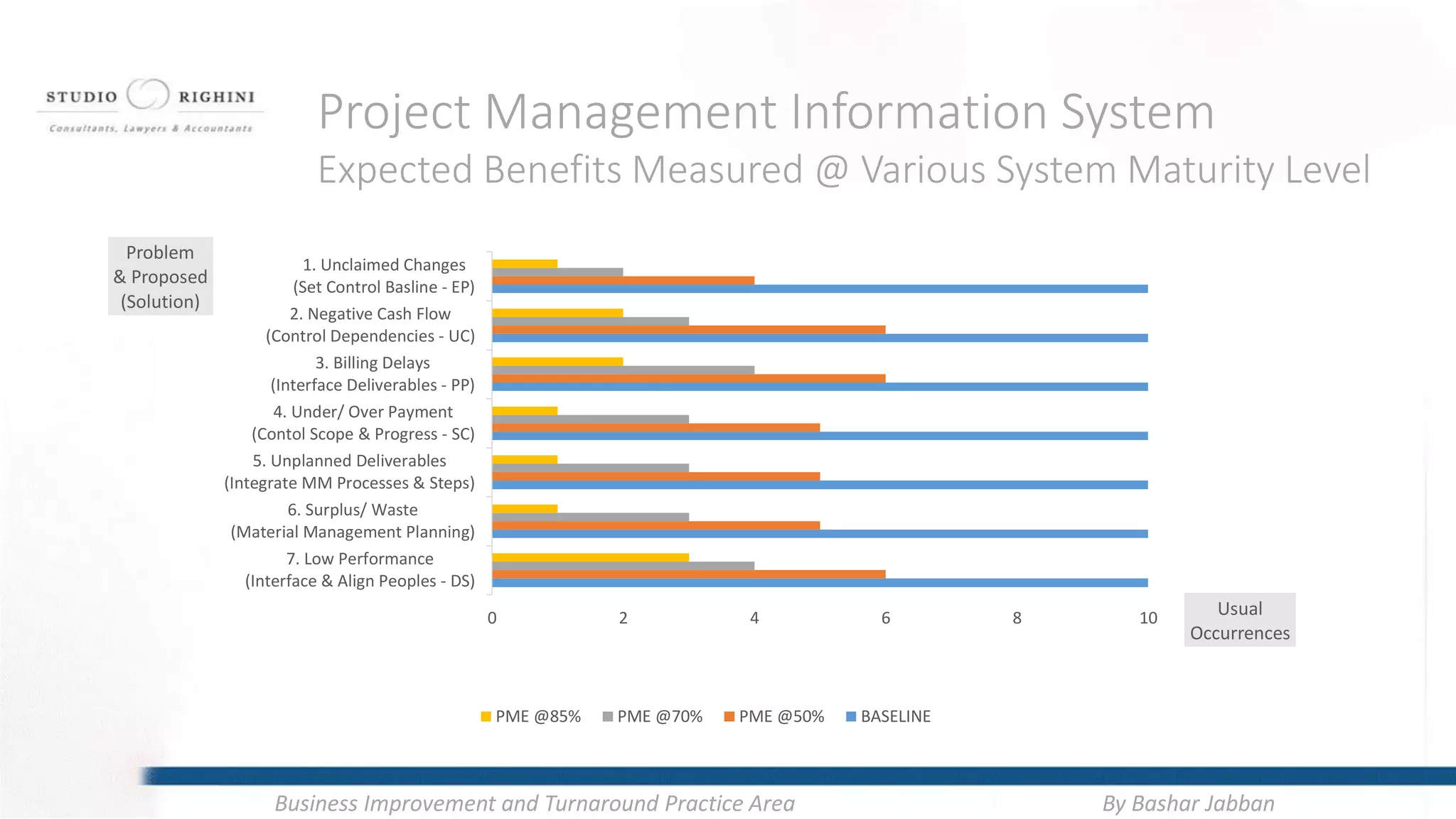Screen dimensions: 1456x819
Task: Click the yellow PME @85% legend swatch
Action: point(486,717)
